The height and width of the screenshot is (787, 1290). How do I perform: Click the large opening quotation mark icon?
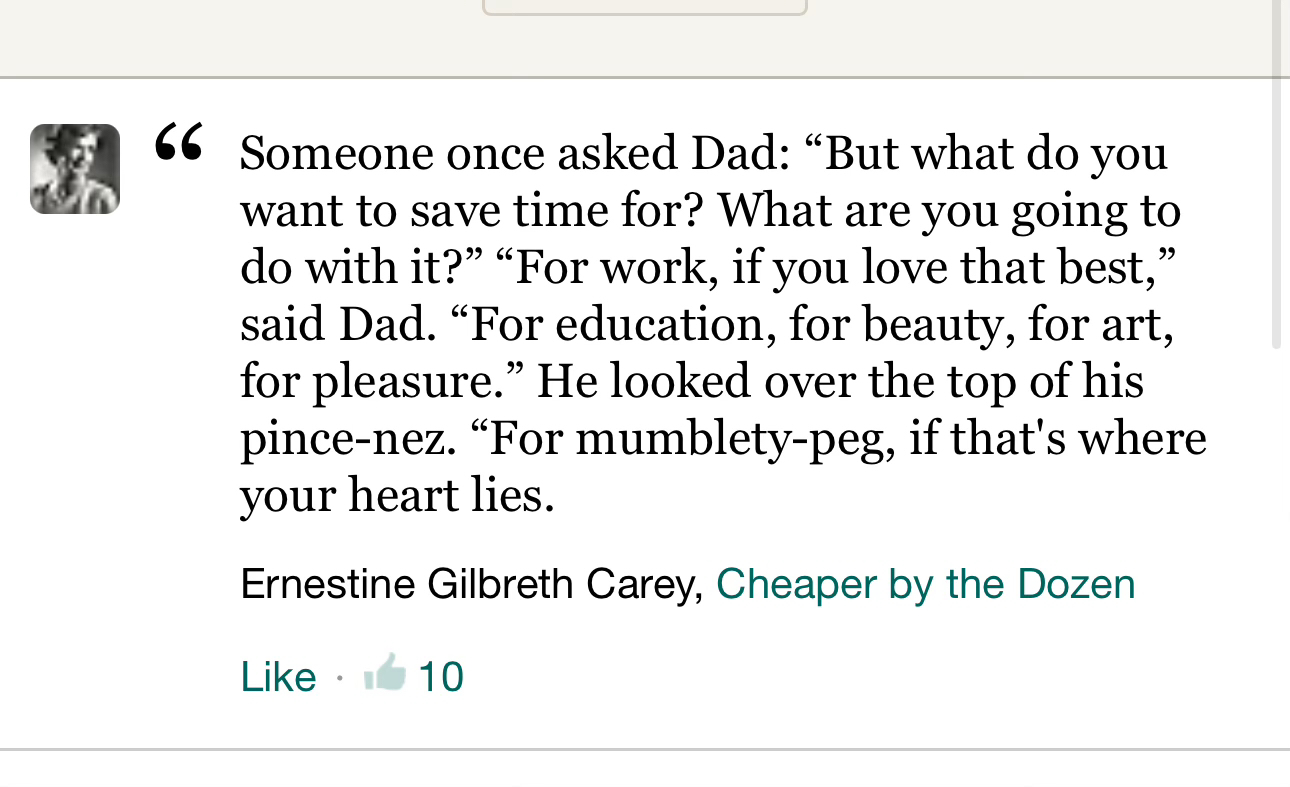pyautogui.click(x=180, y=143)
